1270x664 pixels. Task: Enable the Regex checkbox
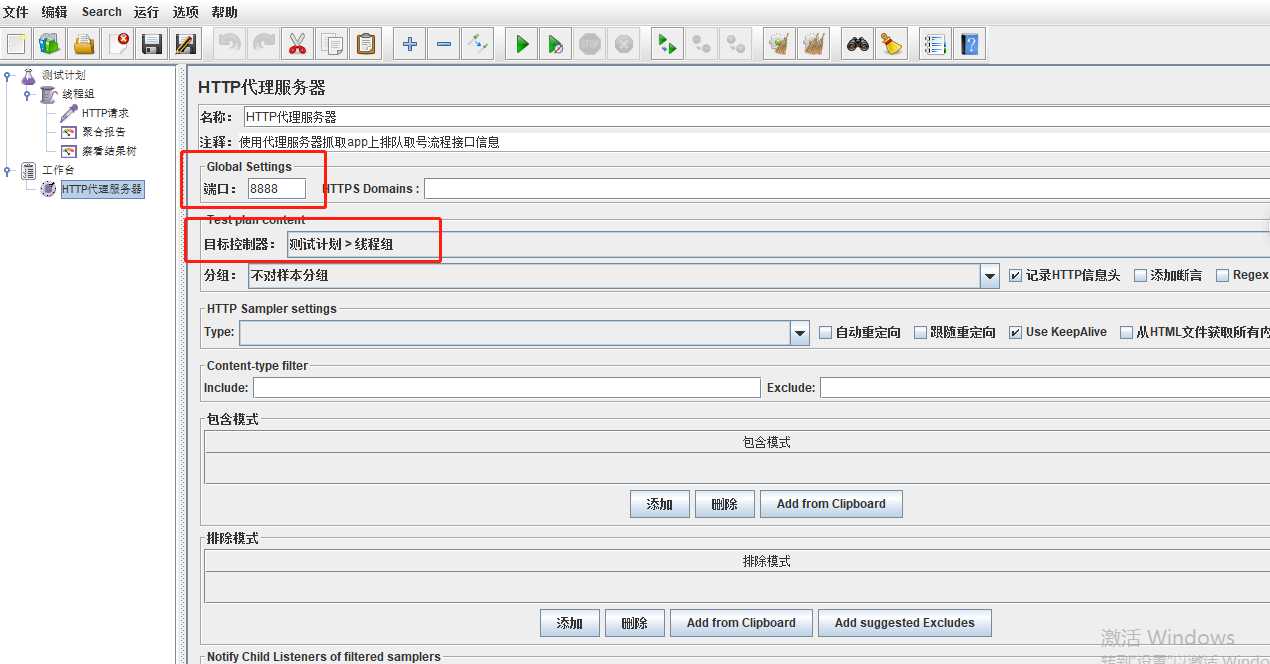point(1222,276)
